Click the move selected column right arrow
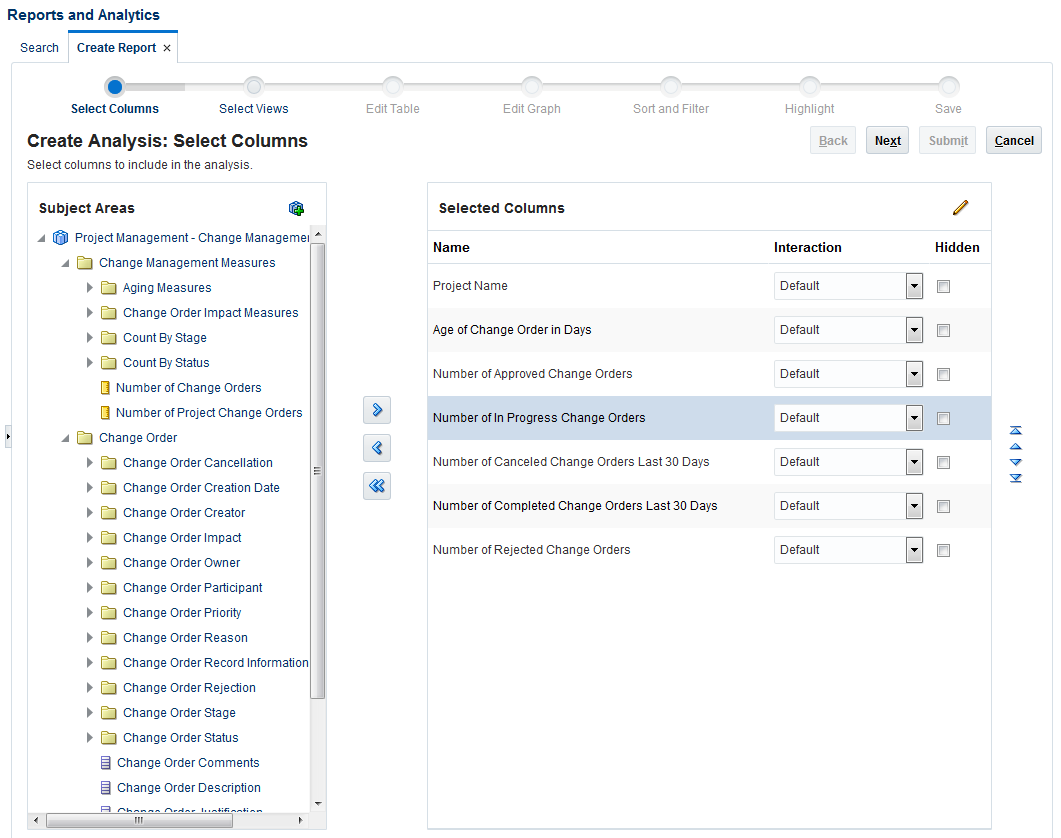 point(377,410)
